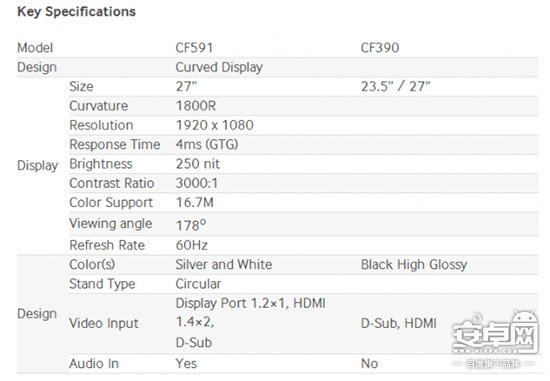Click the Black High Glossy cell
550x381 pixels.
[x=414, y=265]
